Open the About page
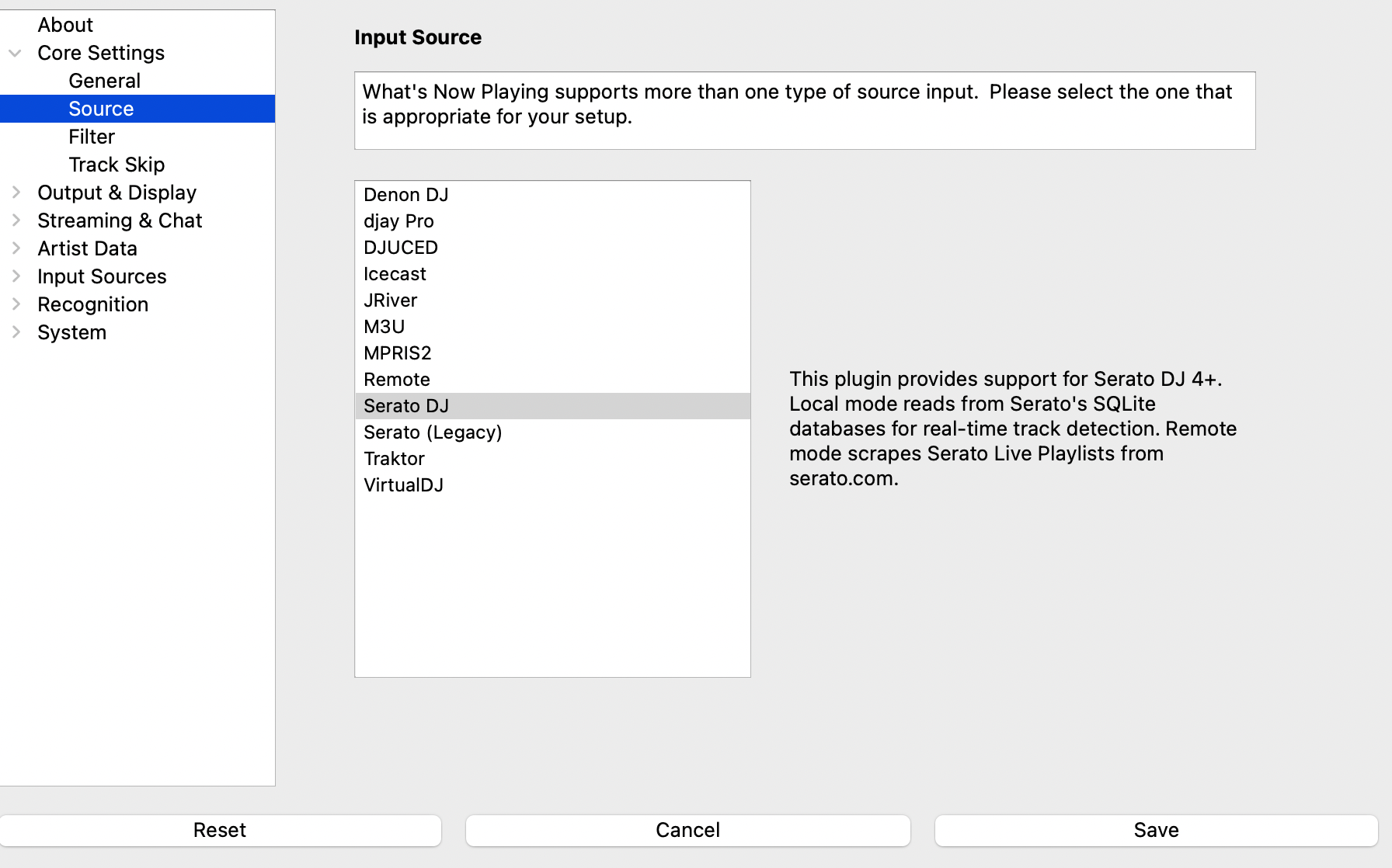This screenshot has height=868, width=1392. point(64,24)
